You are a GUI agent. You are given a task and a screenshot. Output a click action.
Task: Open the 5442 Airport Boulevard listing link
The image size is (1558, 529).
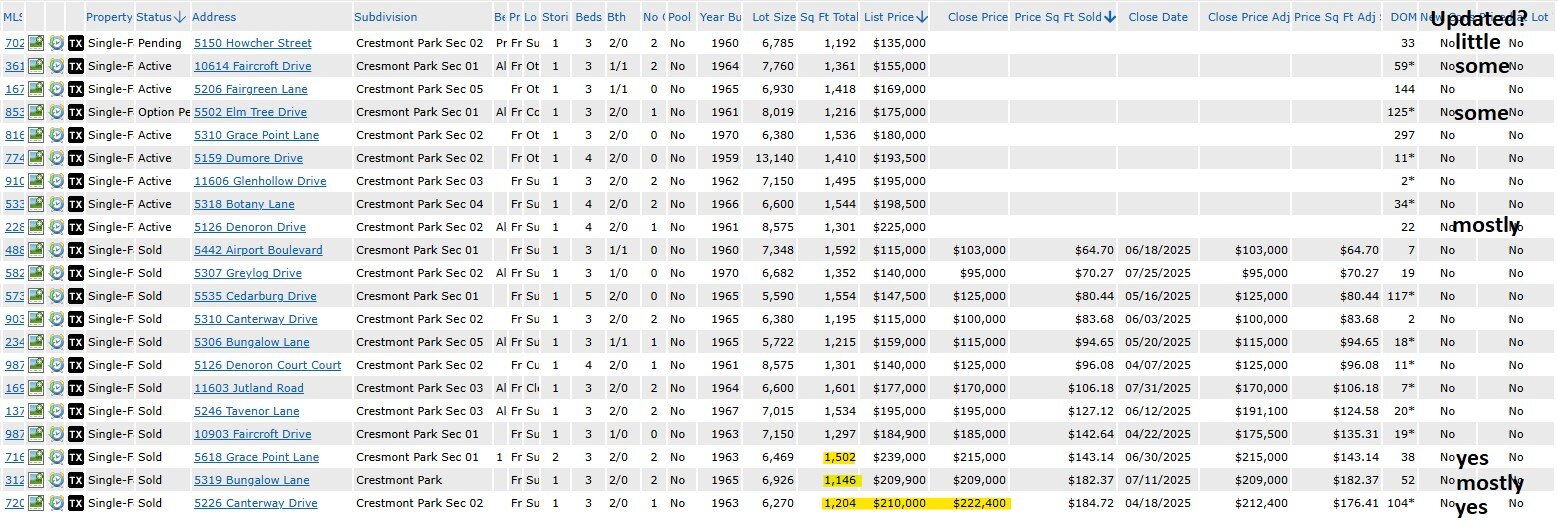258,250
